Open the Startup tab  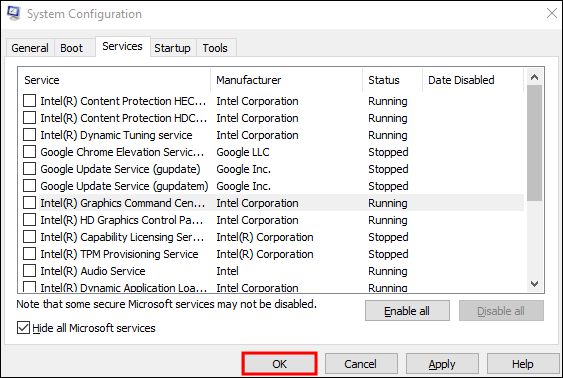pos(172,48)
